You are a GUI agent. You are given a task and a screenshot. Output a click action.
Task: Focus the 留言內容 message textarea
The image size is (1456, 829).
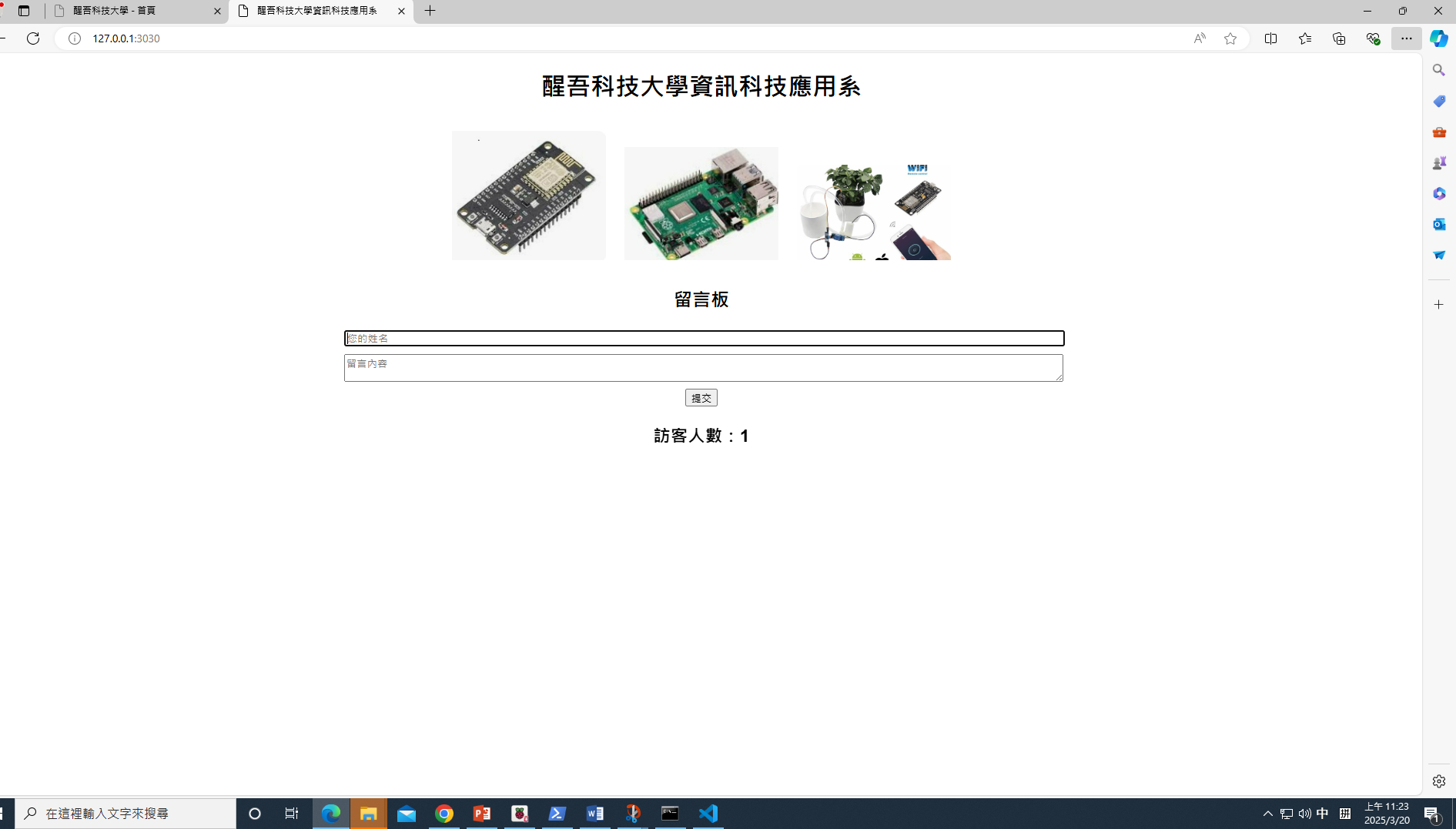point(703,368)
